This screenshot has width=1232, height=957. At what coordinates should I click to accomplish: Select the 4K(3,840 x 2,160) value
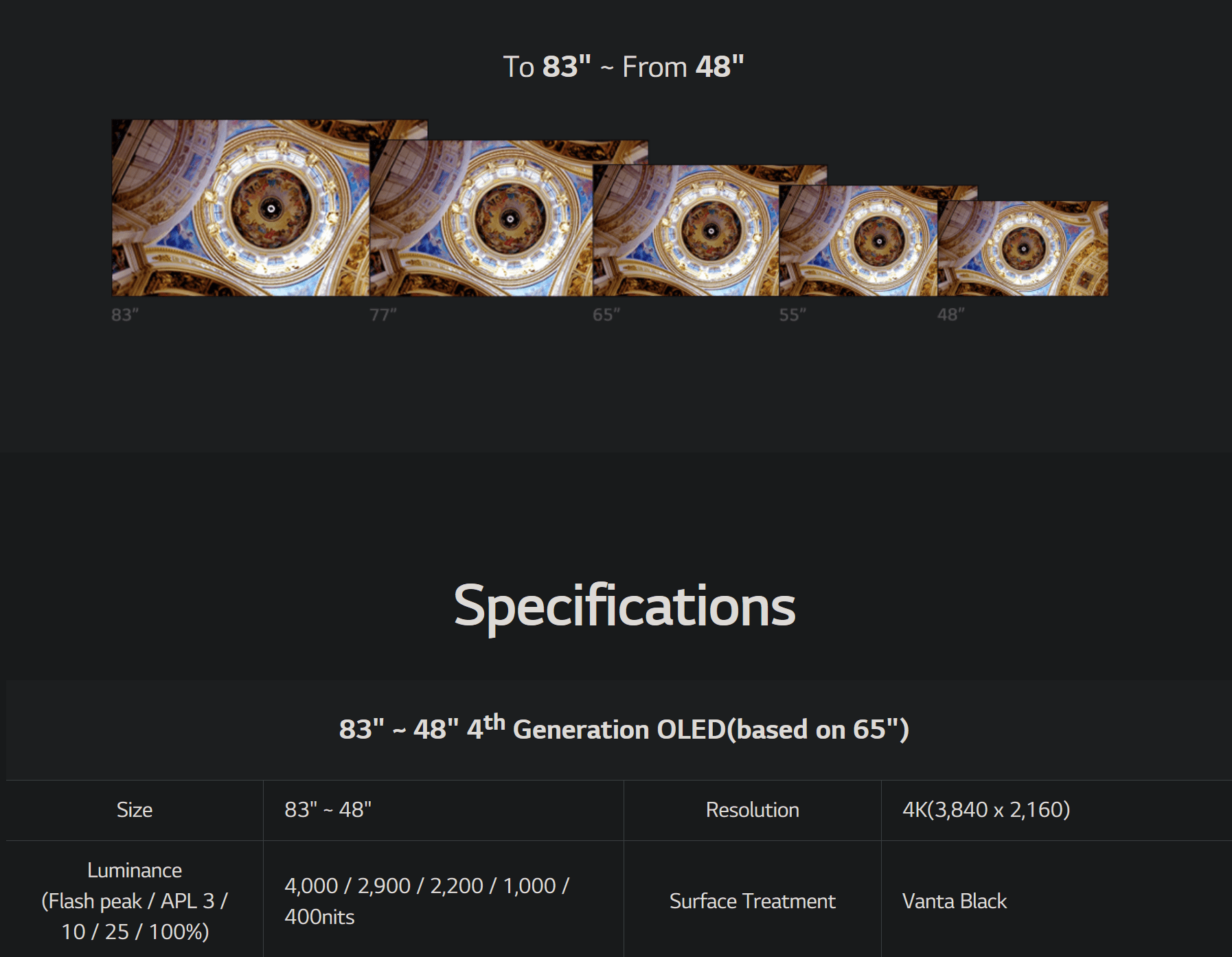pyautogui.click(x=986, y=810)
